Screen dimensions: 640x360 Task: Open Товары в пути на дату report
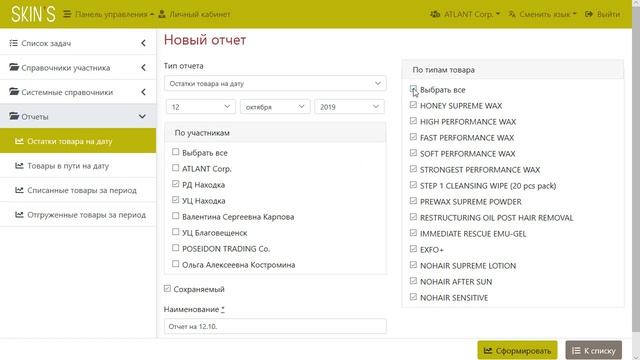(x=78, y=166)
